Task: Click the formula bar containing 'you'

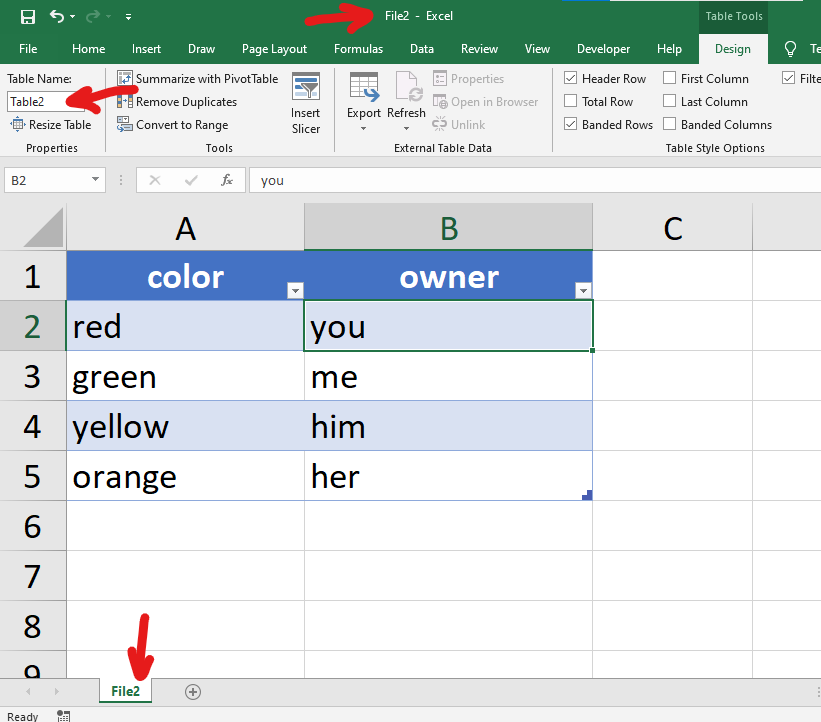Action: [x=535, y=180]
